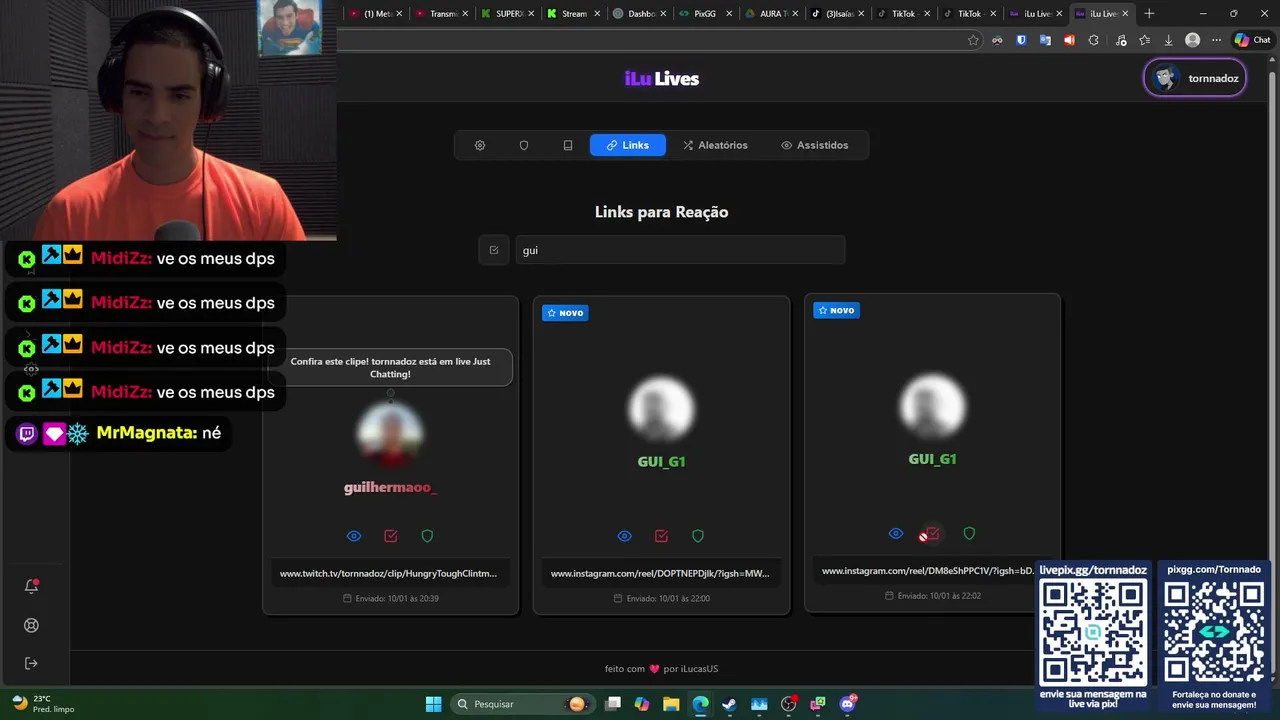Open Task View on the taskbar
The height and width of the screenshot is (720, 1280).
pos(613,704)
